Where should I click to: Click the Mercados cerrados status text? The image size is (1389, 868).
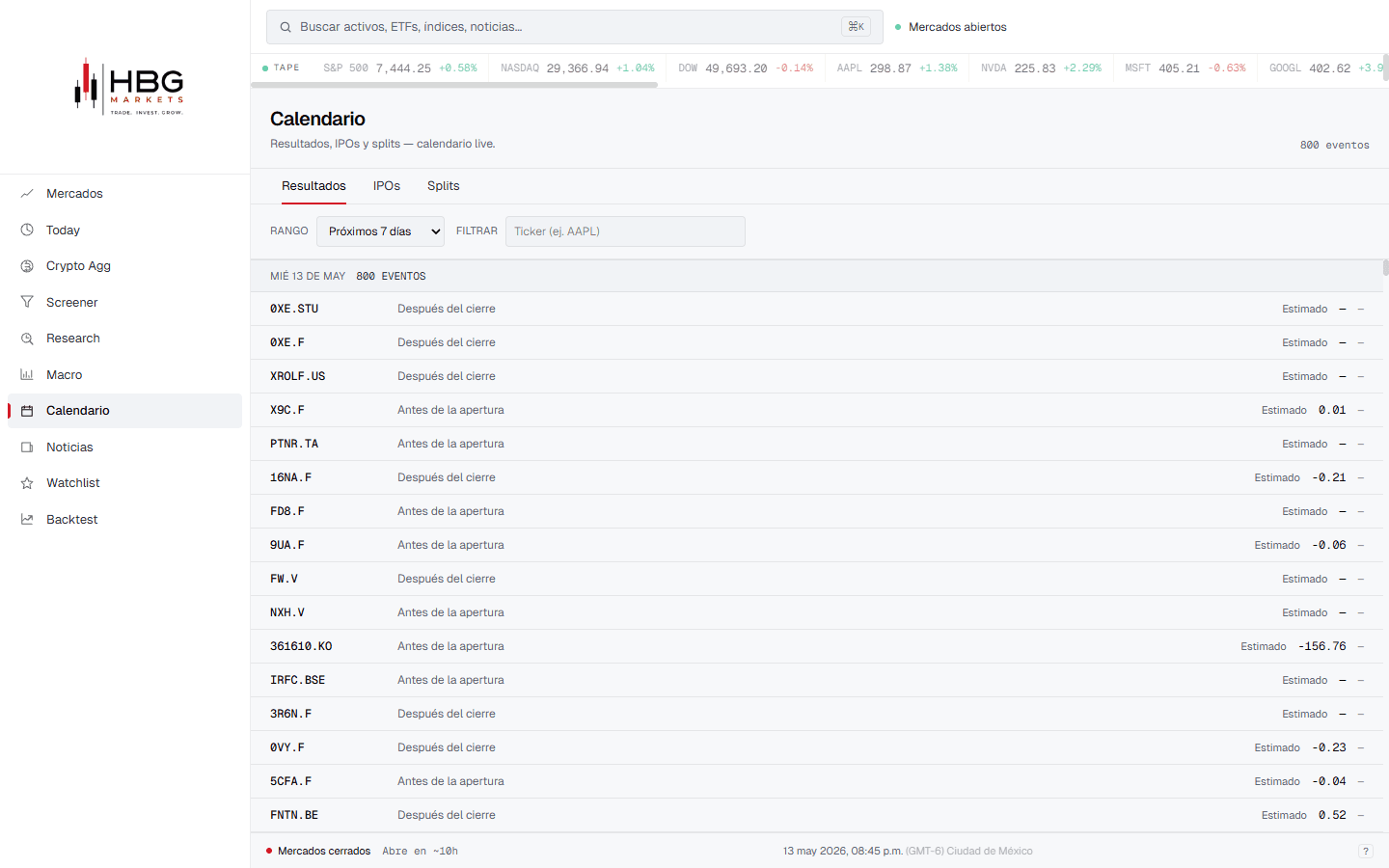[x=324, y=851]
